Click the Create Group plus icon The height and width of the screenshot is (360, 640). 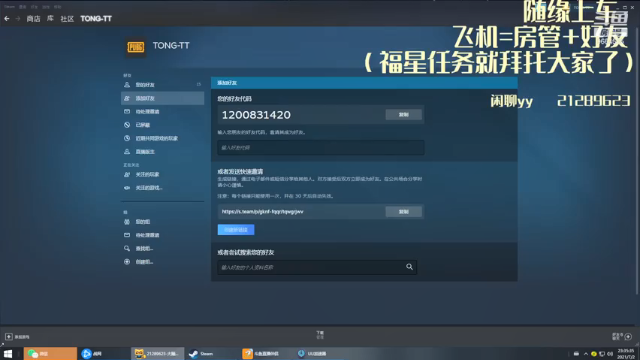(127, 262)
